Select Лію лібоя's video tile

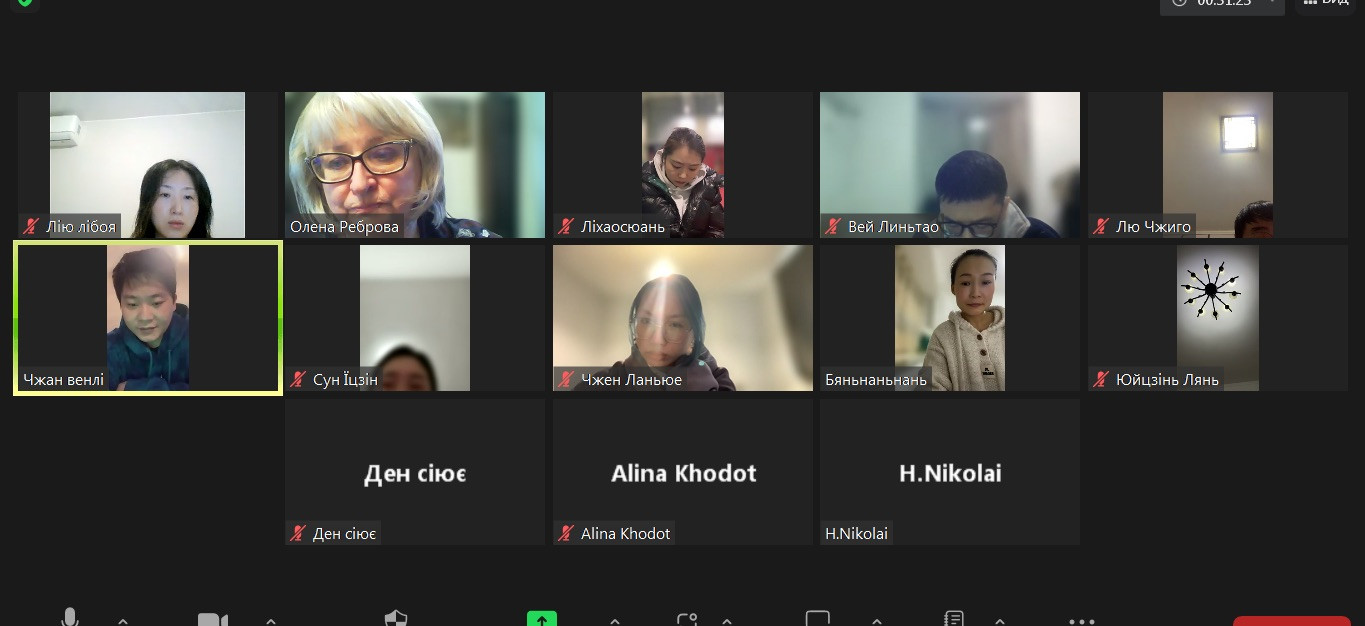tap(148, 165)
